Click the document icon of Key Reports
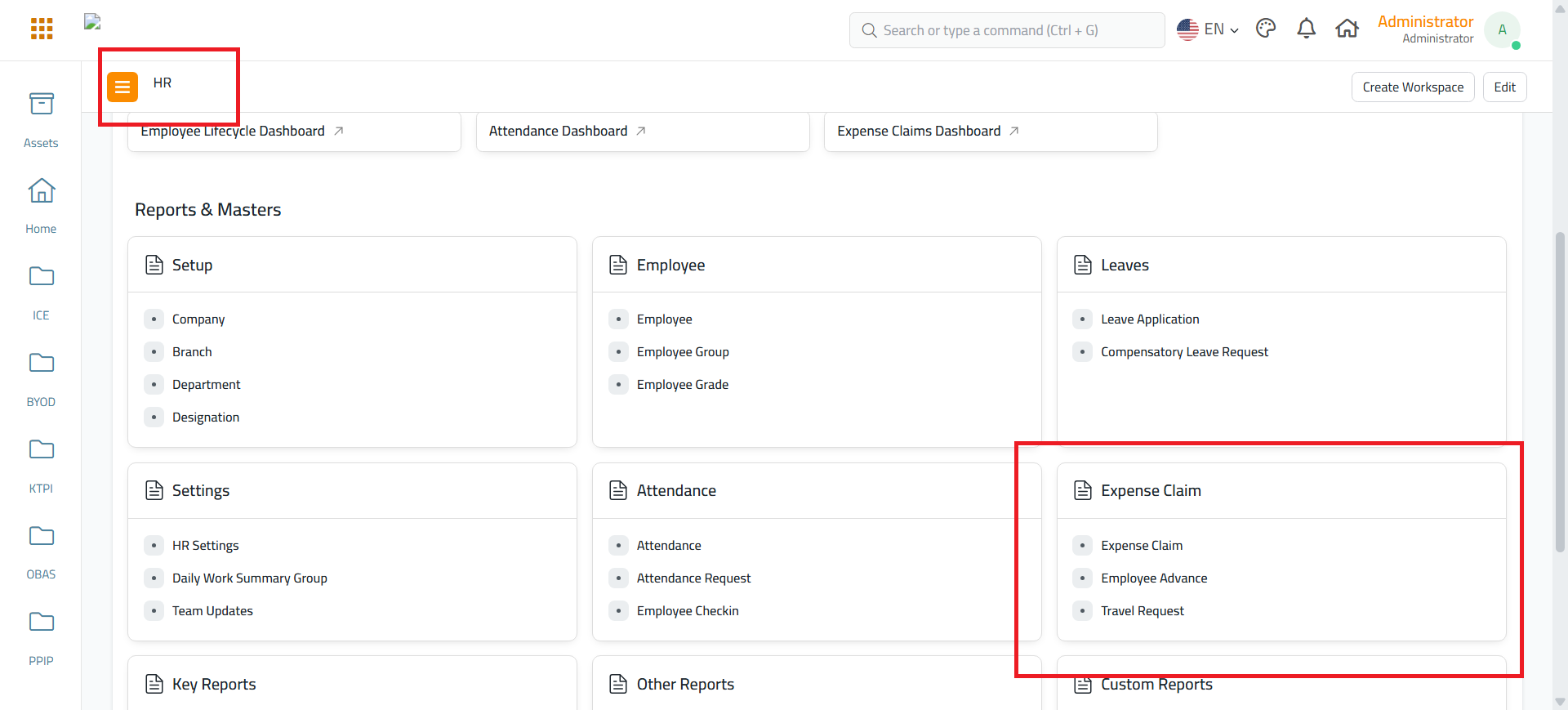1568x710 pixels. (x=154, y=684)
